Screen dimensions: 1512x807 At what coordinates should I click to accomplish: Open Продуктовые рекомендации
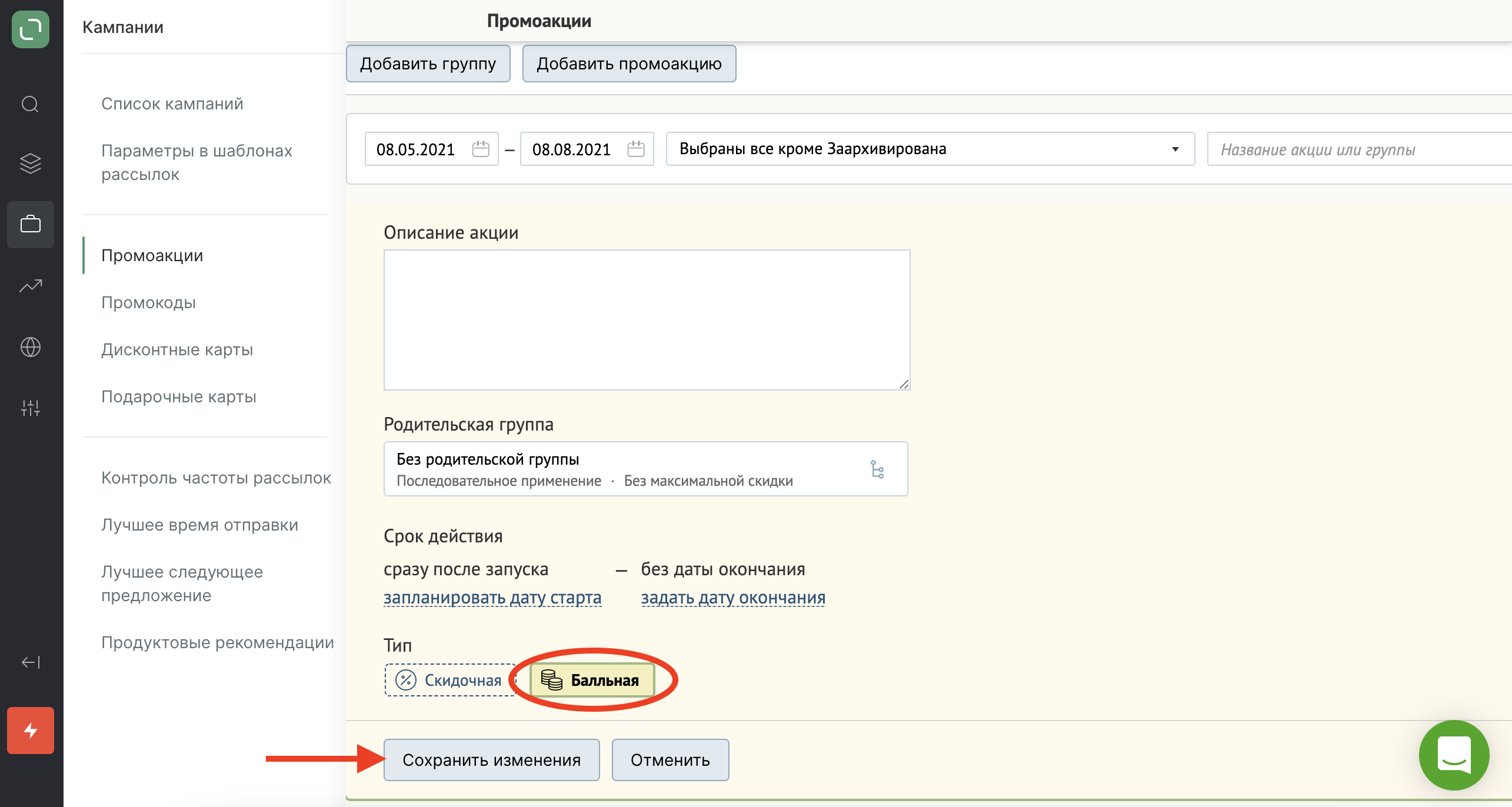click(x=218, y=642)
